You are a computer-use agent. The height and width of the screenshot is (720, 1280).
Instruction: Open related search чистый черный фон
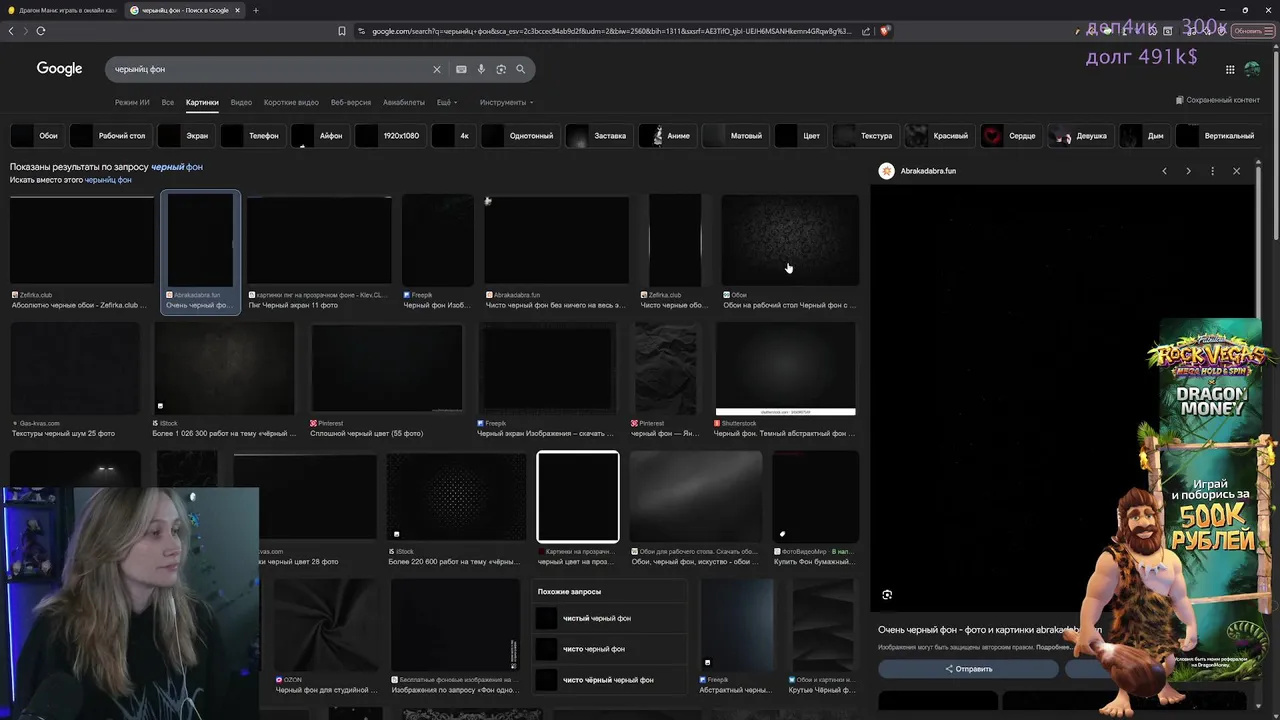click(610, 618)
